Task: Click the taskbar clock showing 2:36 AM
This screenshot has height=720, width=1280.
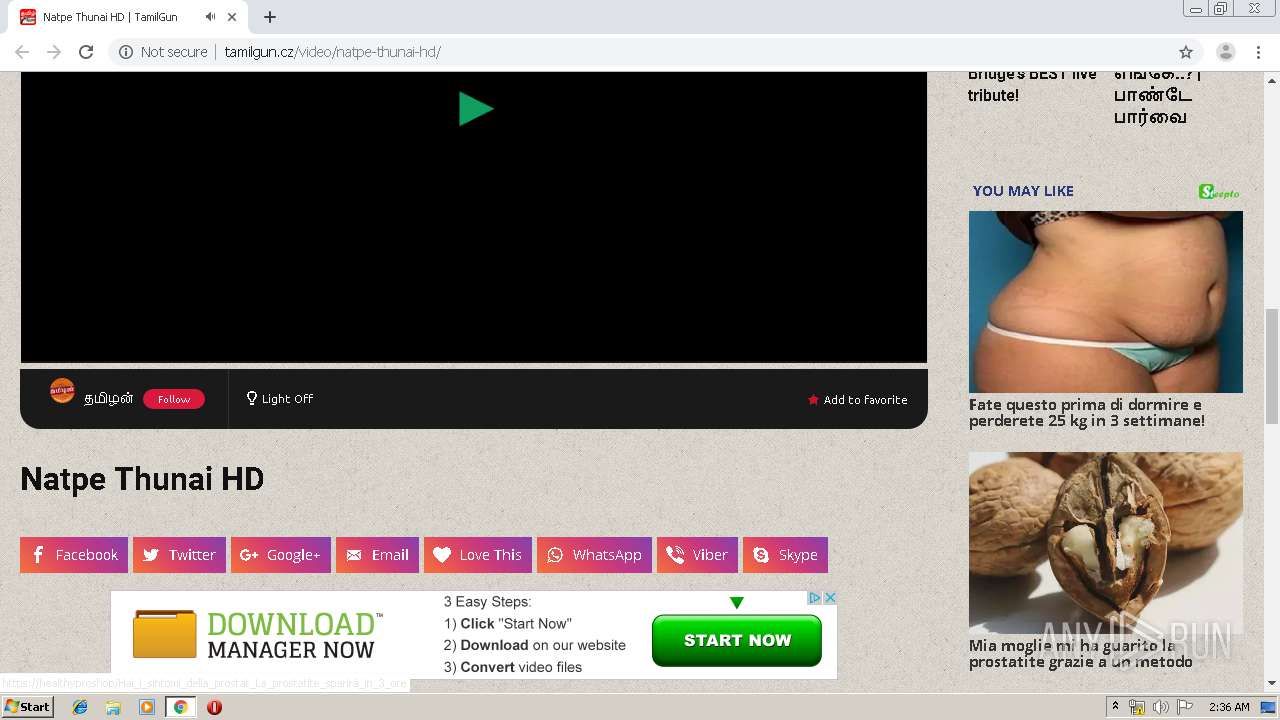Action: pyautogui.click(x=1229, y=707)
